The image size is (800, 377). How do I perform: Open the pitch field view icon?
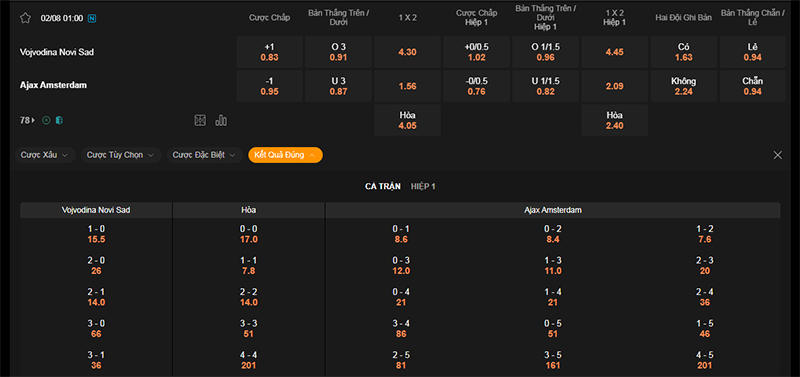200,120
